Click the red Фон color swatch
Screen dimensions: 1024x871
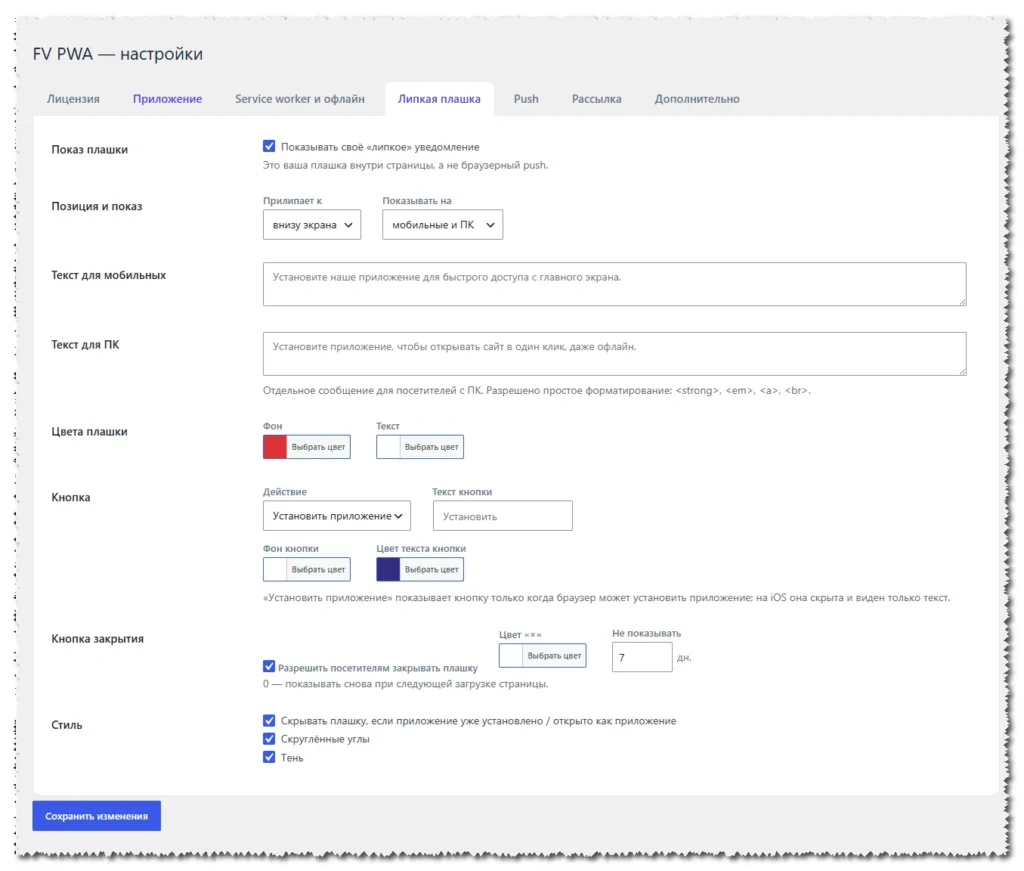(x=275, y=447)
